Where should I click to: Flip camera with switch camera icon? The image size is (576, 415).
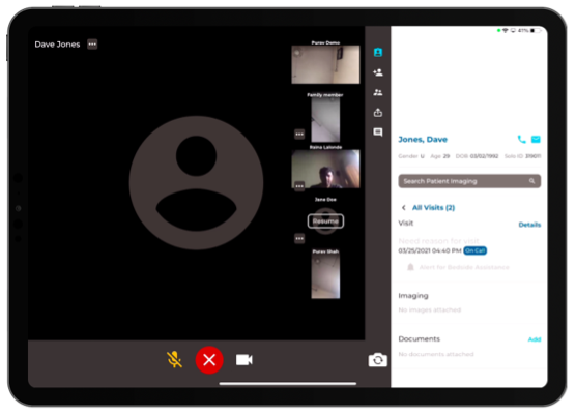[378, 360]
